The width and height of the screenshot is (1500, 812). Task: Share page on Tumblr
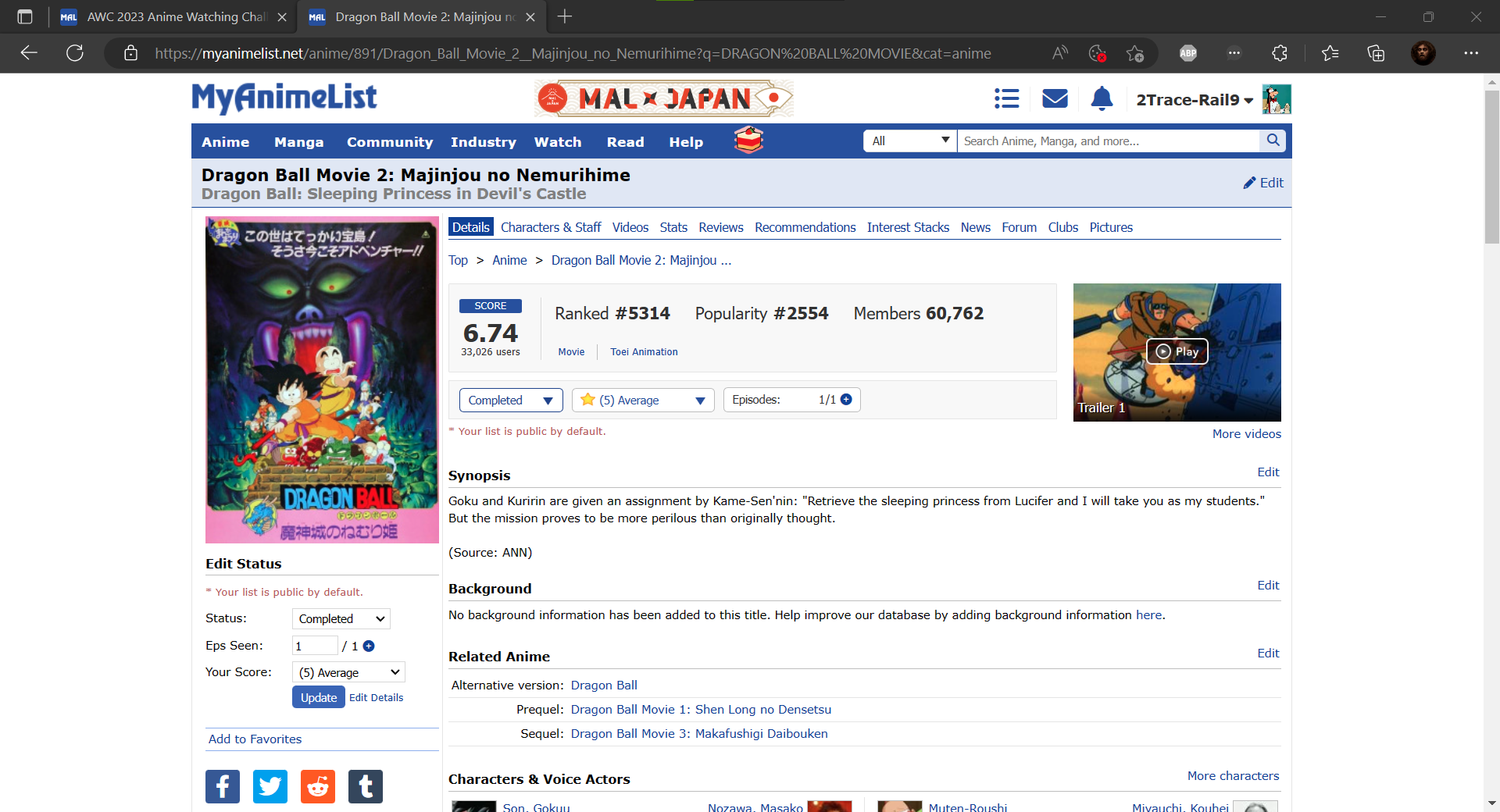coord(366,786)
